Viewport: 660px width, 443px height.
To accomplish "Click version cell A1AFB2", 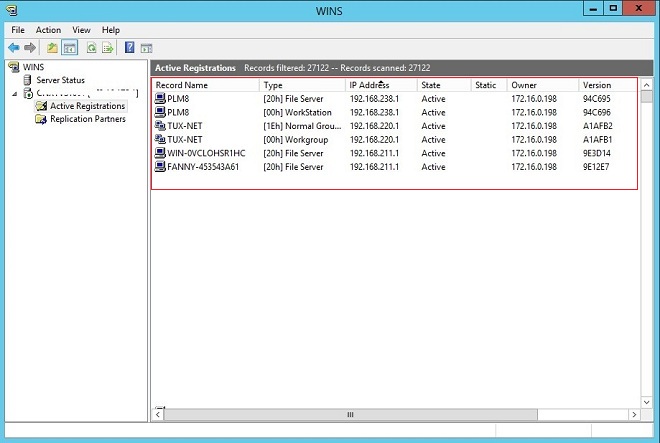I will coord(598,126).
